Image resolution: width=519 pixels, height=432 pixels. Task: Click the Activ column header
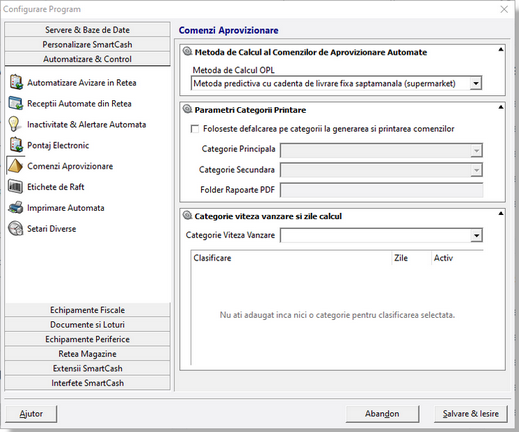pyautogui.click(x=457, y=258)
